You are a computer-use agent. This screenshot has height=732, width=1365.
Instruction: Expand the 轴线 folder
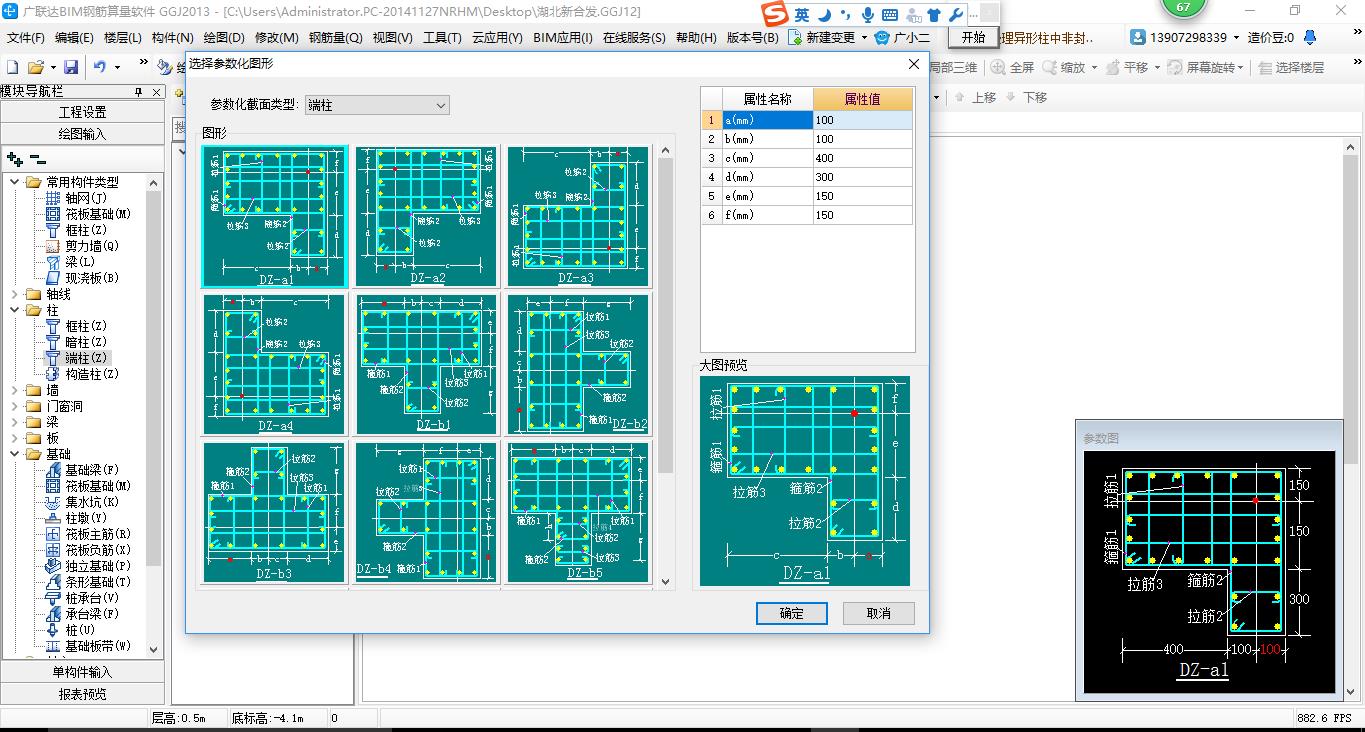(x=14, y=294)
